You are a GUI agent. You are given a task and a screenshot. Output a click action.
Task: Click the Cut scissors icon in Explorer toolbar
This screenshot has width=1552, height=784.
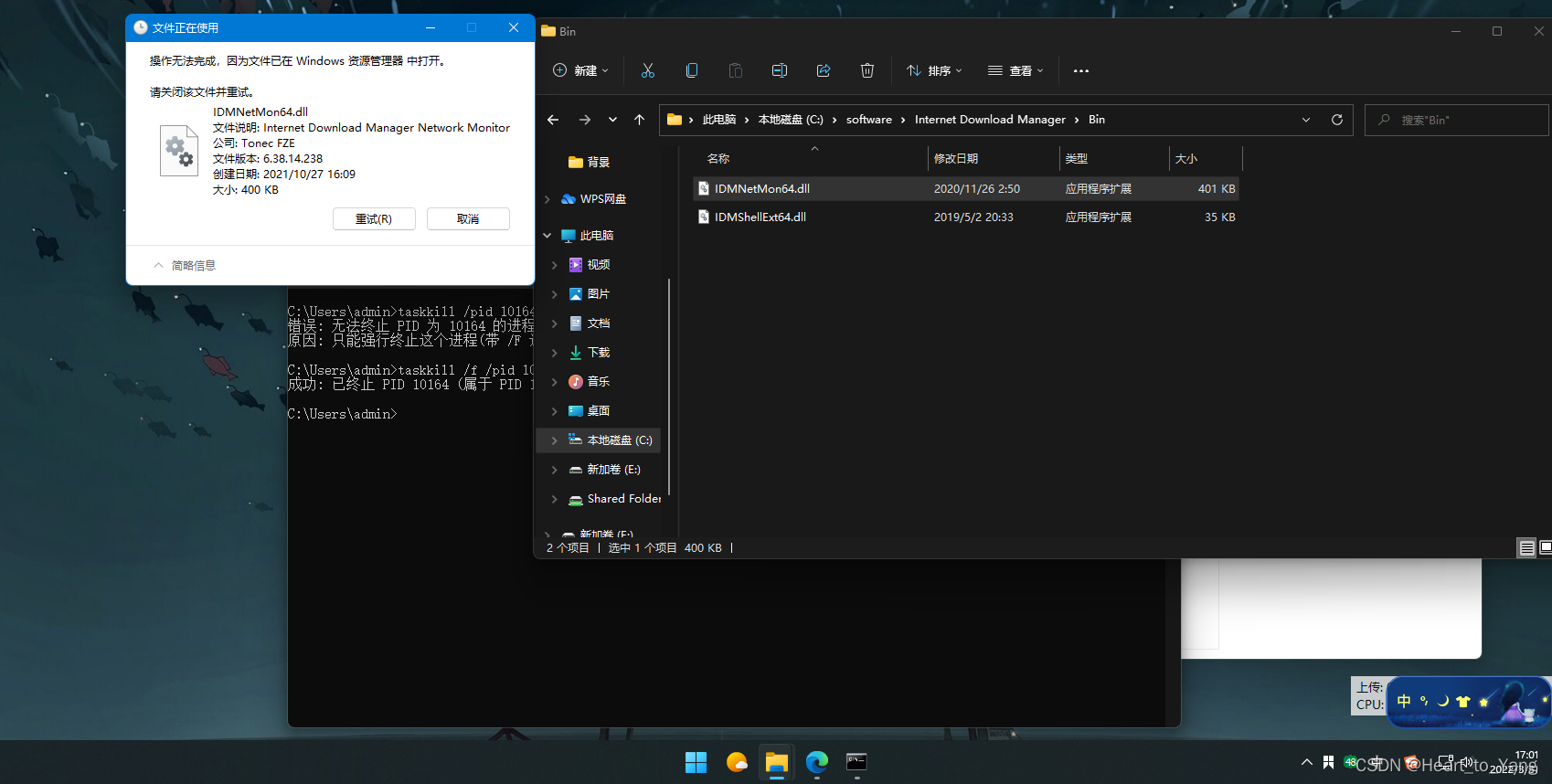pyautogui.click(x=648, y=70)
